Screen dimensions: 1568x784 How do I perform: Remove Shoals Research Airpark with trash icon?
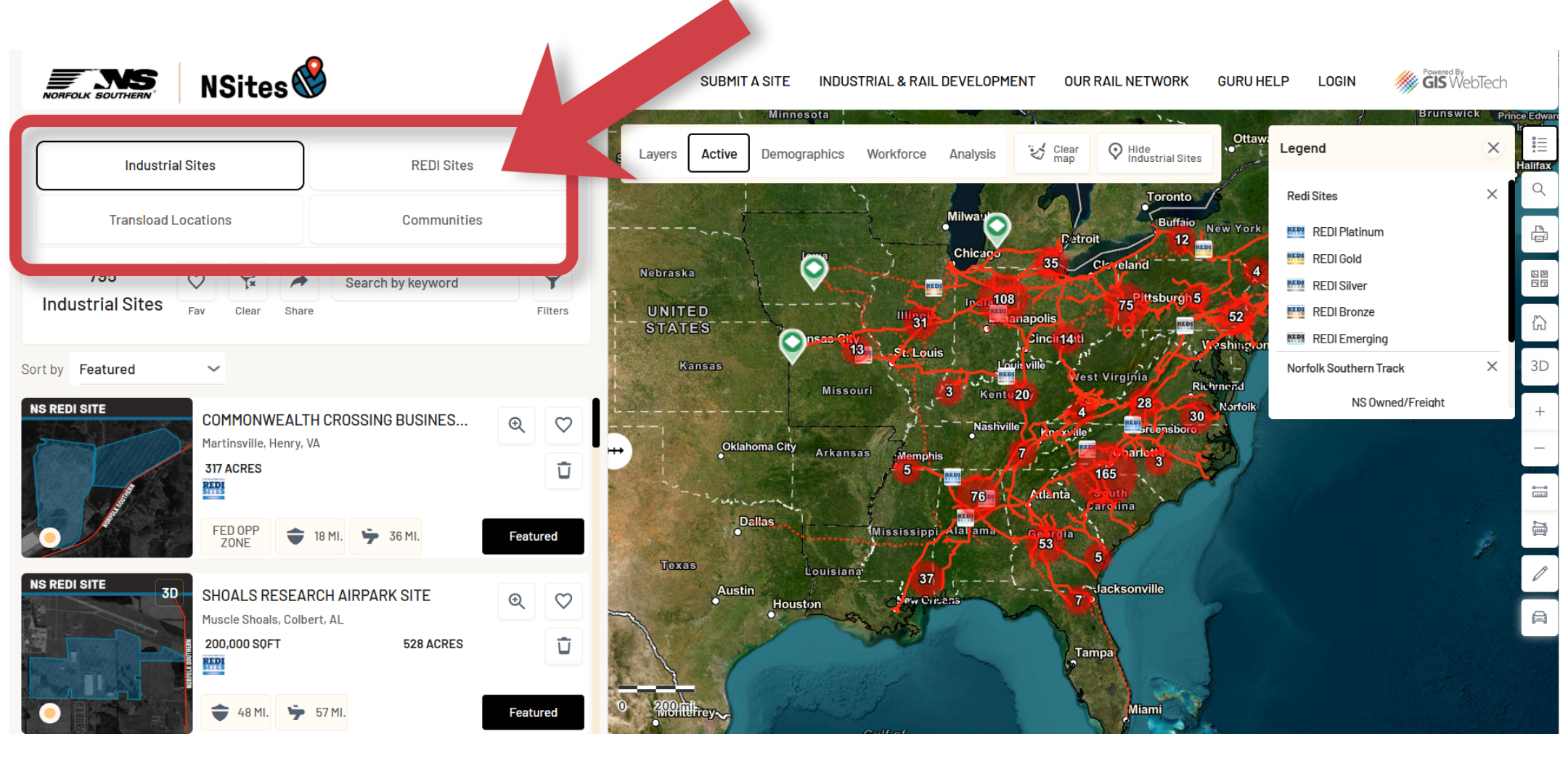563,646
